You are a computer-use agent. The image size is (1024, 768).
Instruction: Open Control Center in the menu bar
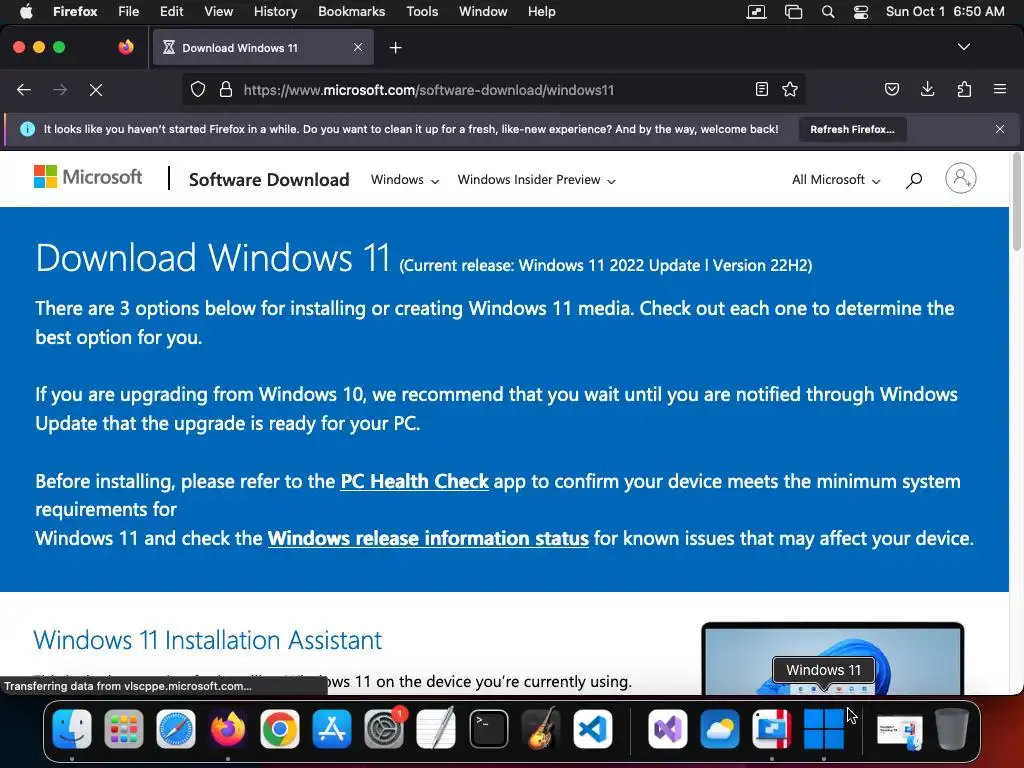click(861, 12)
